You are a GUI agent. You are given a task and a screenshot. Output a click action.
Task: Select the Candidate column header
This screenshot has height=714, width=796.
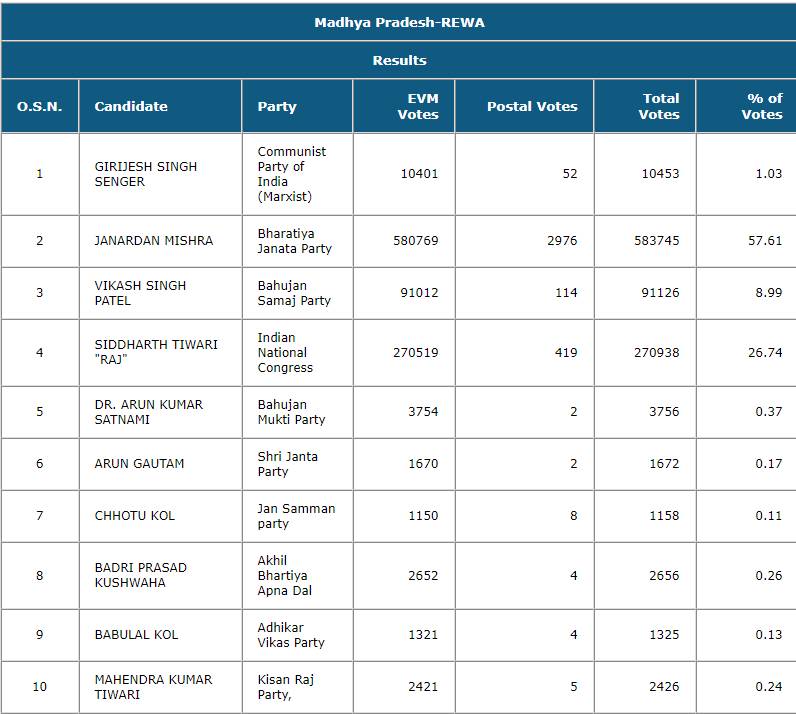click(131, 106)
